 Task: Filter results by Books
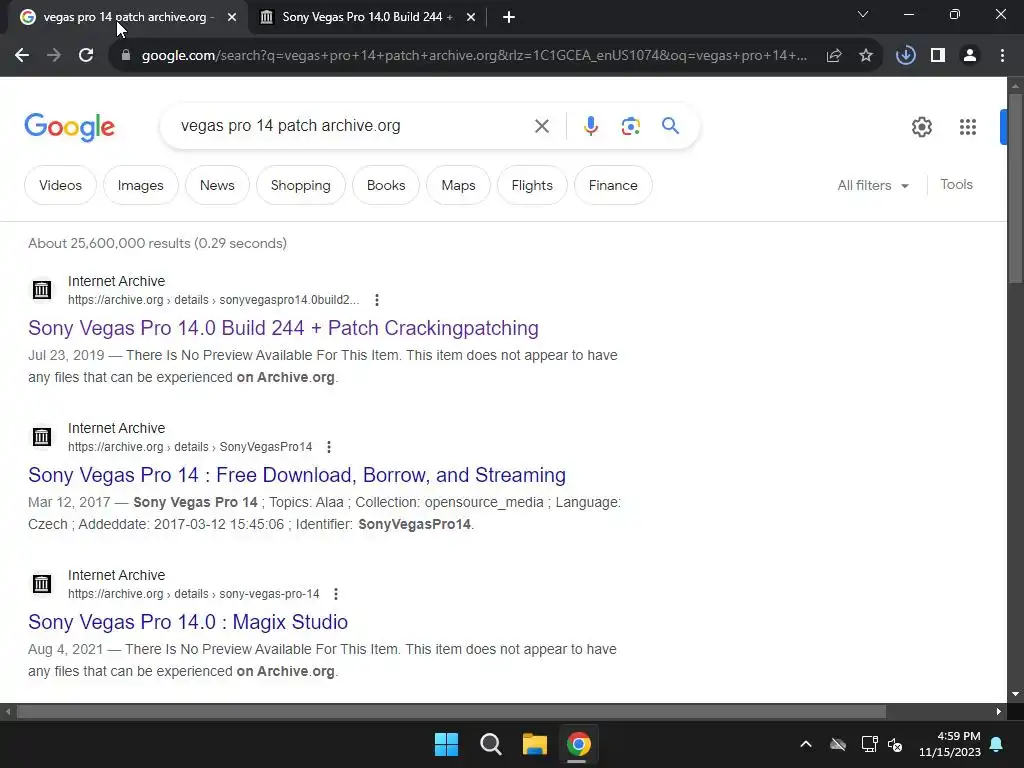click(x=386, y=185)
